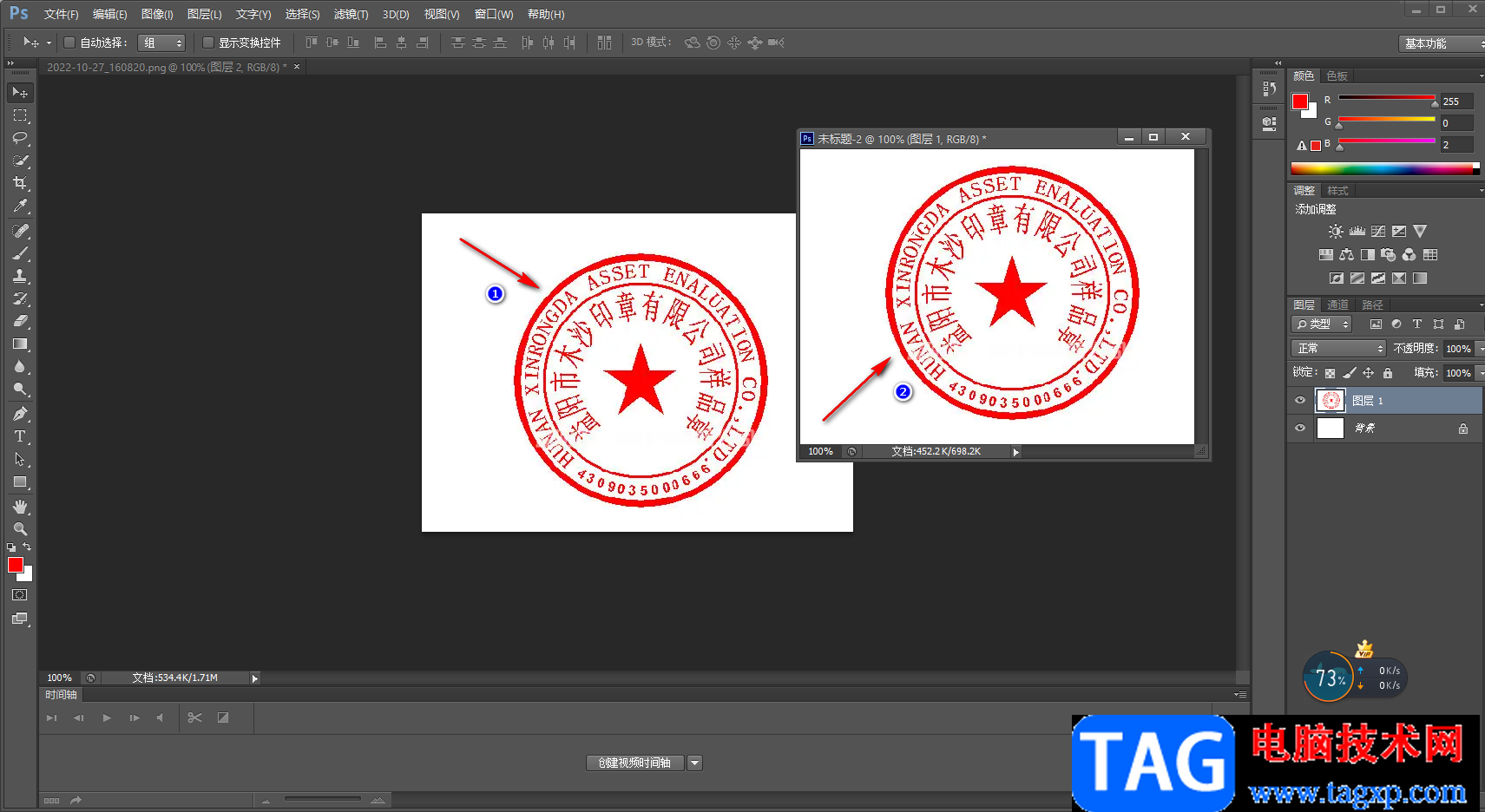Select the Clone Stamp tool
Screen dimensions: 1485x812
coord(20,276)
